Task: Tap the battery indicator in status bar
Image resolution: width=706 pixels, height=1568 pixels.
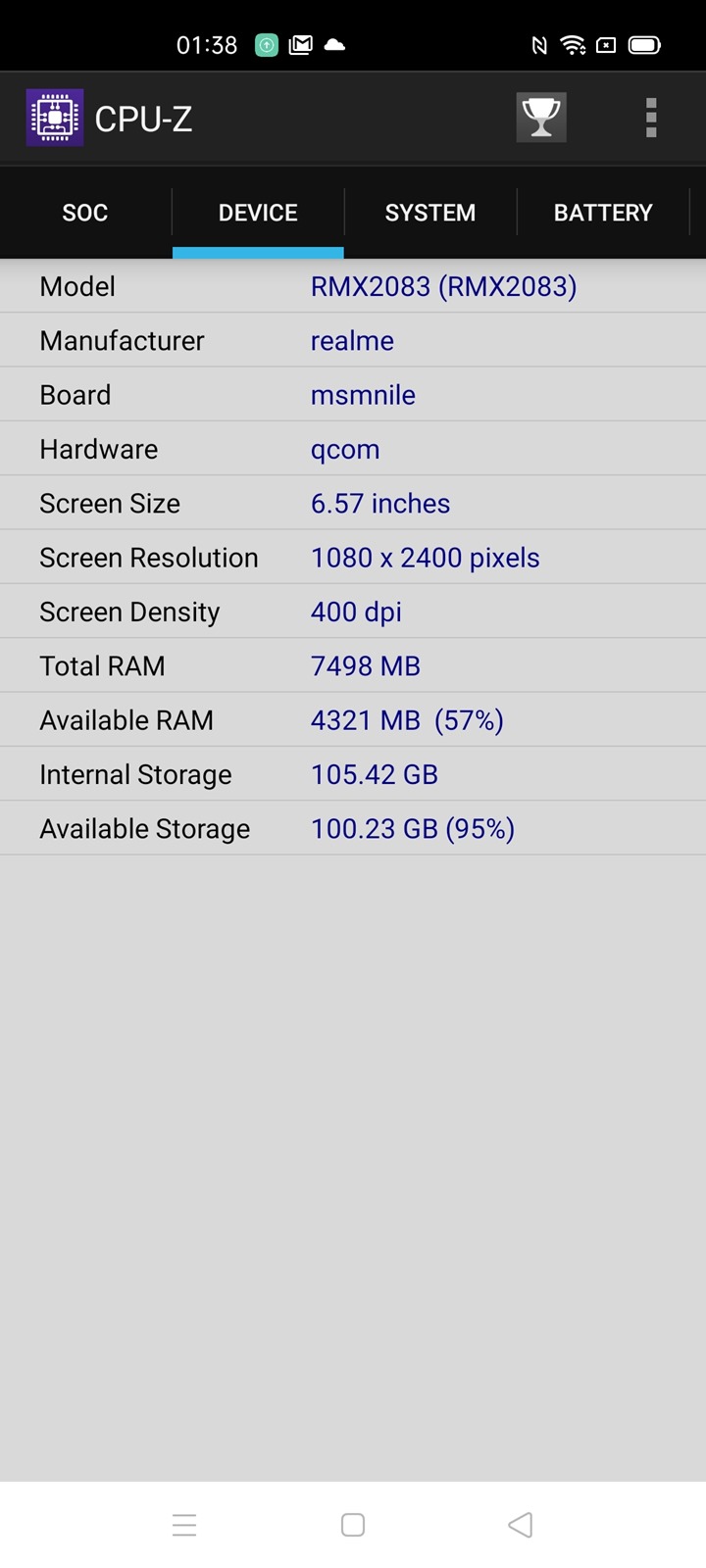Action: [x=644, y=45]
